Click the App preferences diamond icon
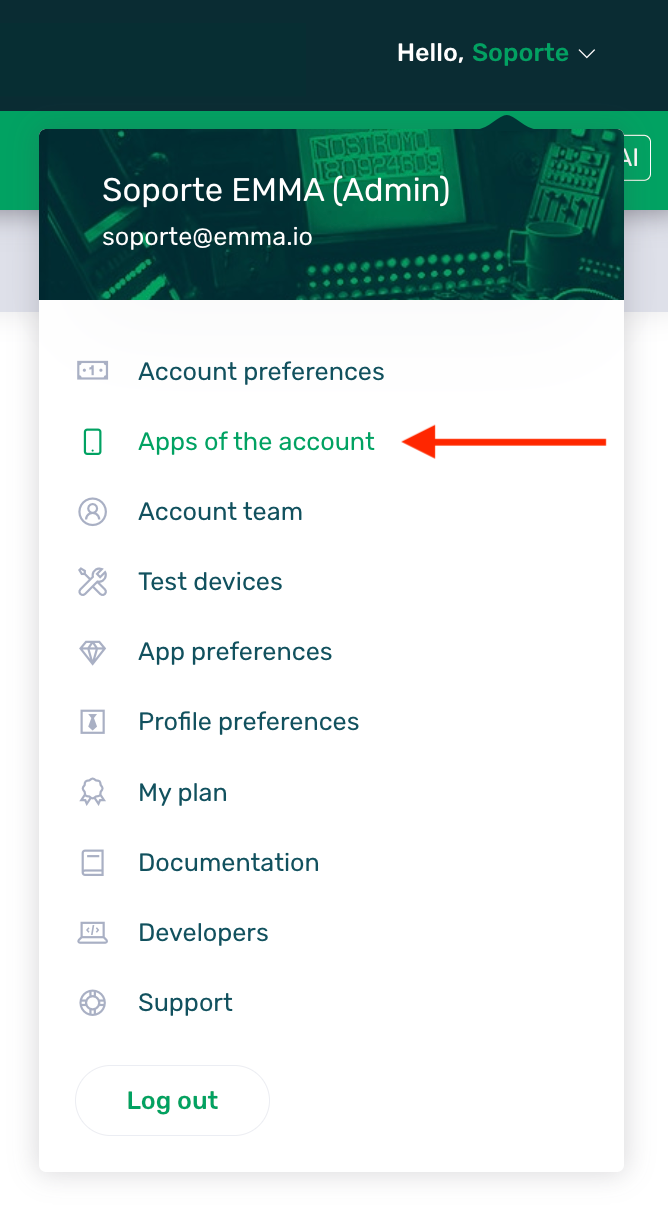Image resolution: width=668 pixels, height=1226 pixels. pos(92,652)
